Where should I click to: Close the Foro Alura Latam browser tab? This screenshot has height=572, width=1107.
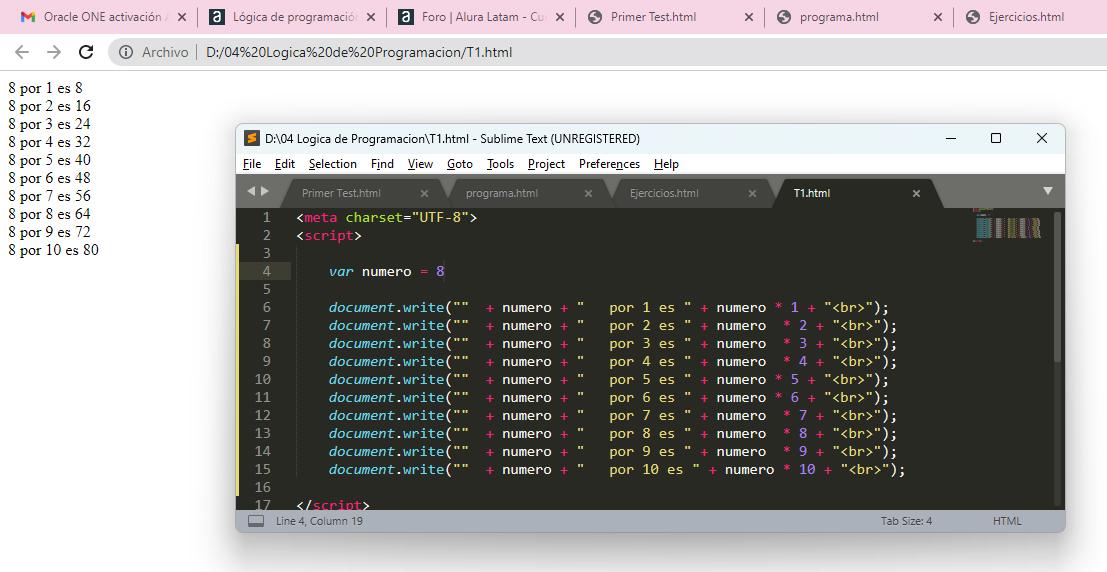pos(560,17)
